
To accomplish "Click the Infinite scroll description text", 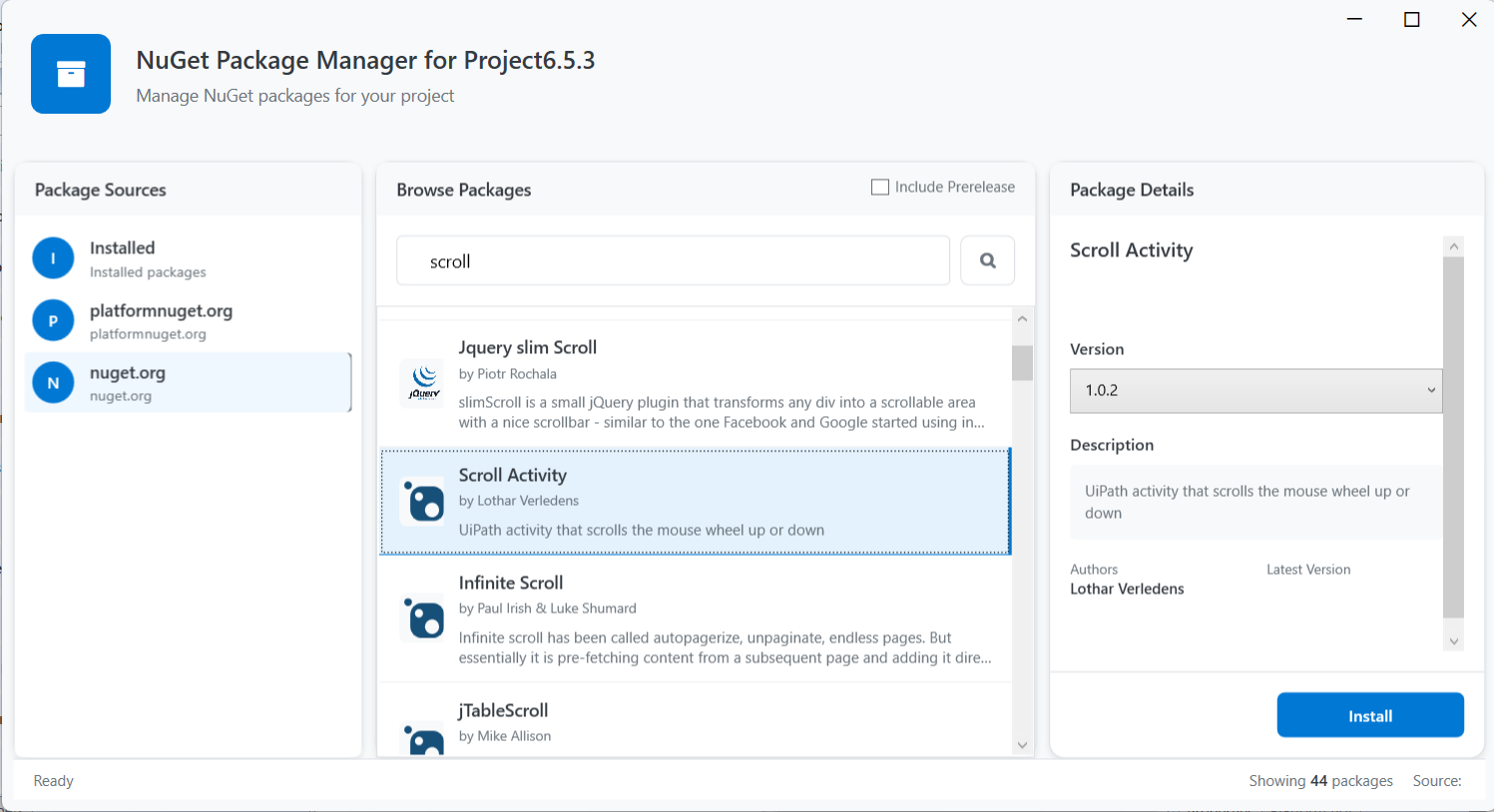I will tap(726, 647).
